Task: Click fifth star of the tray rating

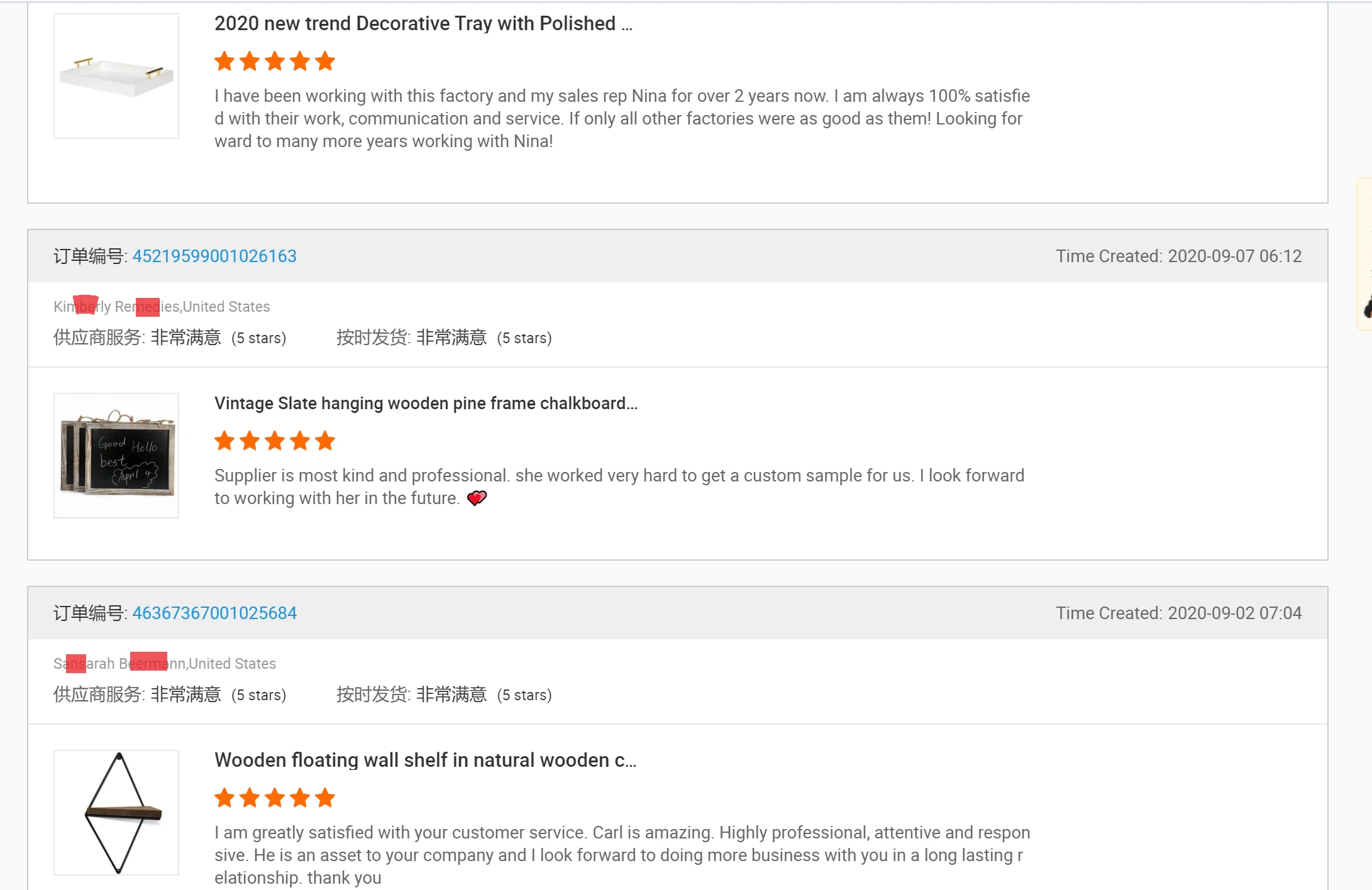Action: click(x=325, y=62)
